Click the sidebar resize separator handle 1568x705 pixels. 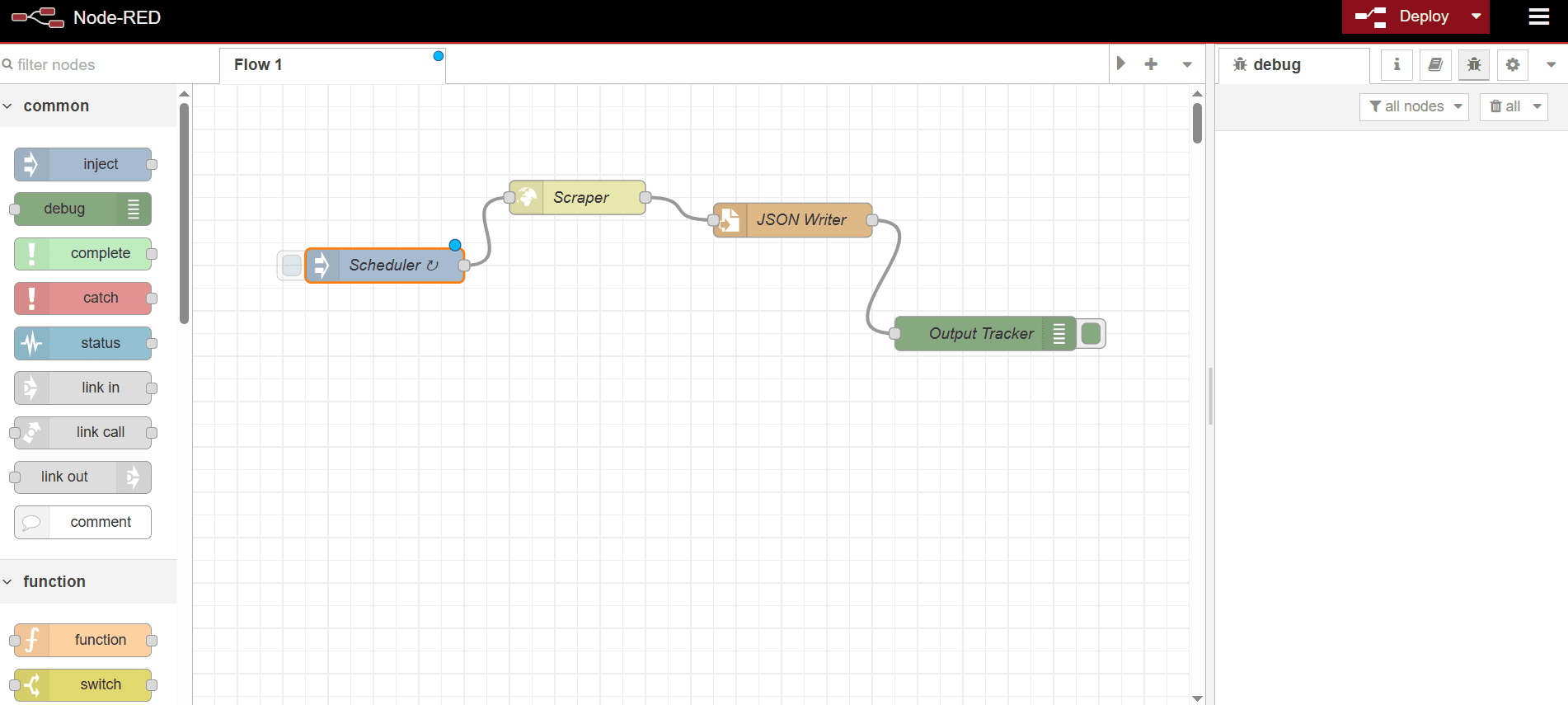pos(1210,396)
